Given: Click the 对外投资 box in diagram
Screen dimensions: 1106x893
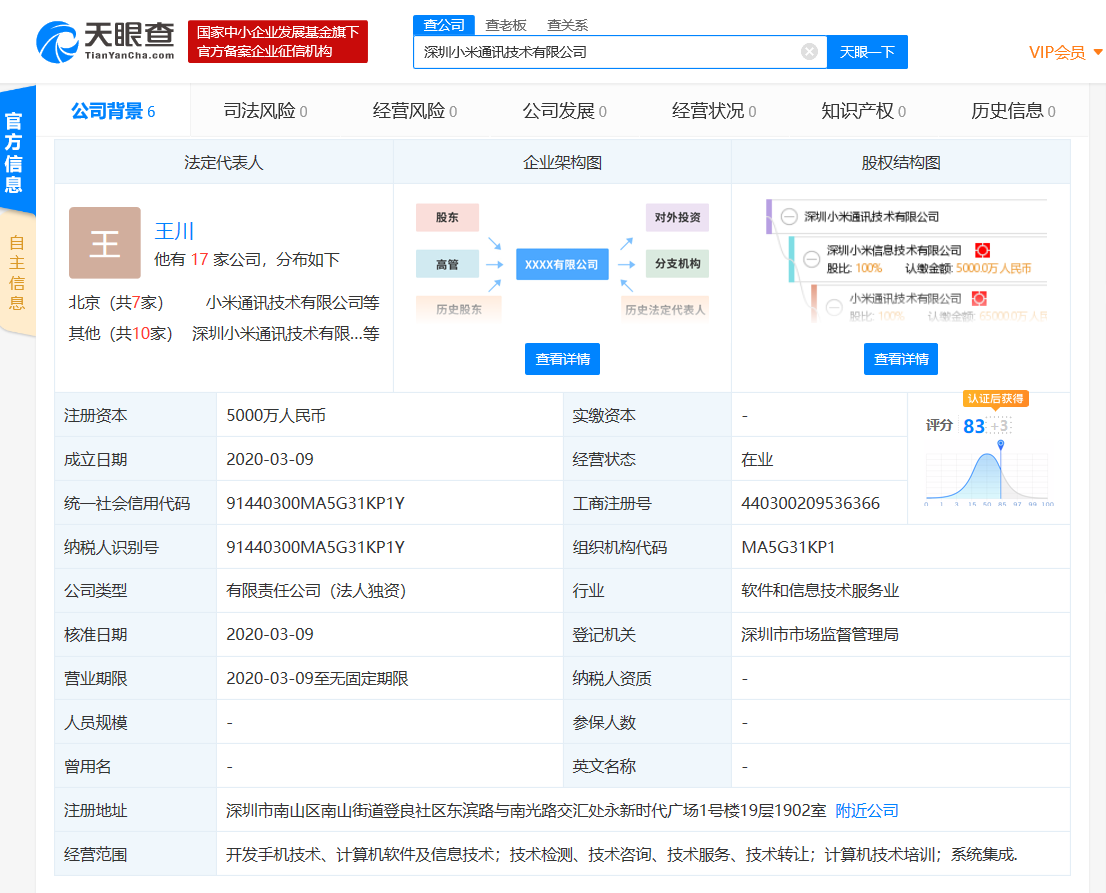Looking at the screenshot, I should tap(677, 217).
